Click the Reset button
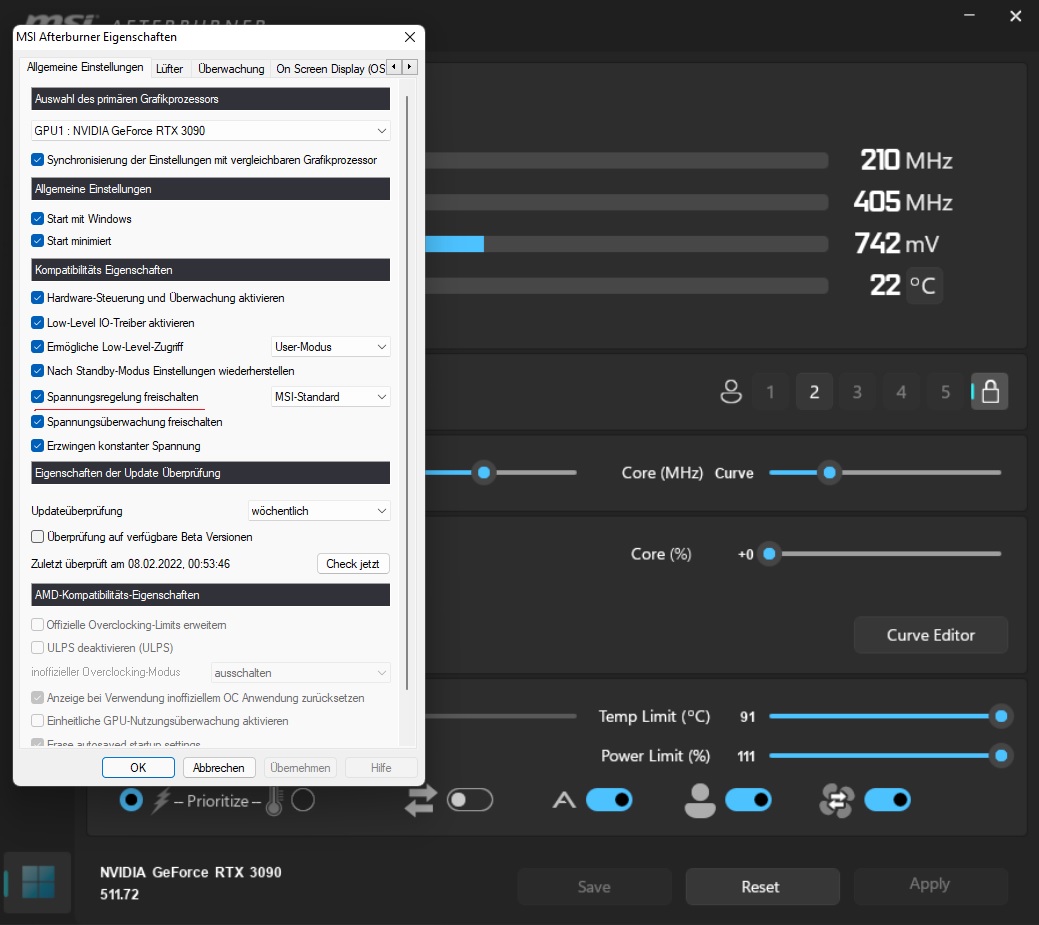This screenshot has height=925, width=1039. [x=762, y=887]
